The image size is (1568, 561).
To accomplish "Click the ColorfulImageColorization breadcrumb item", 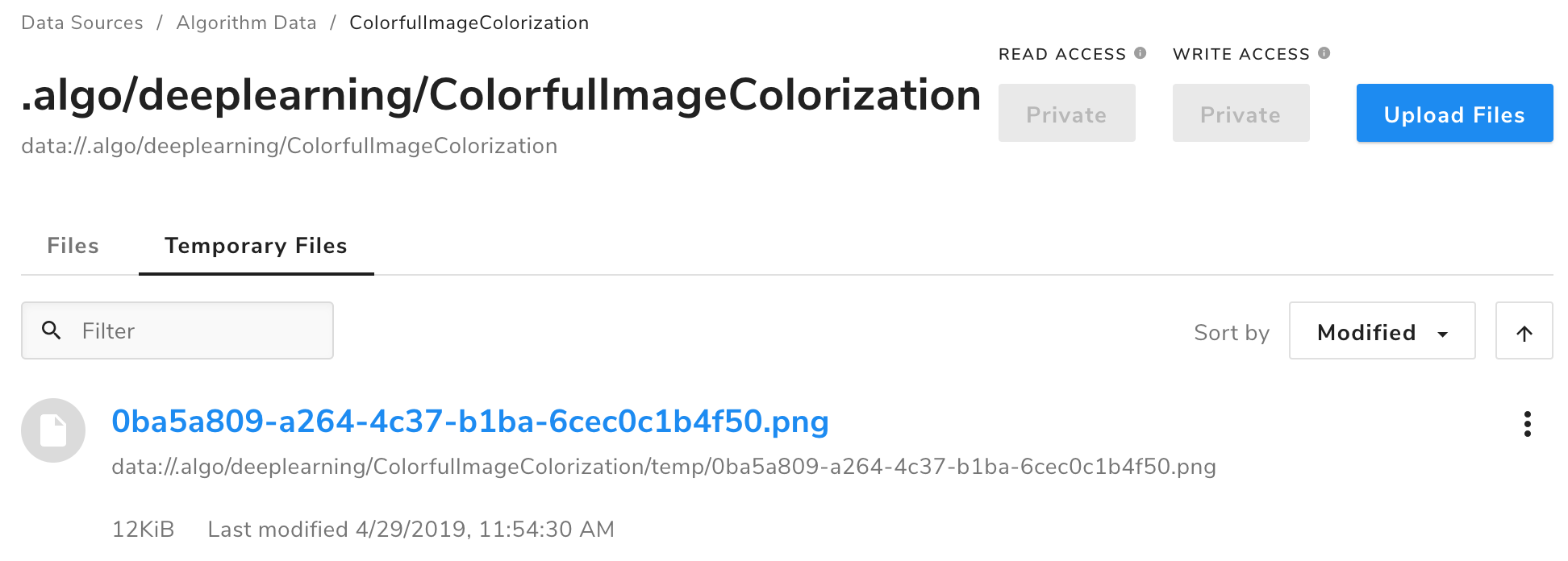I will click(x=469, y=23).
